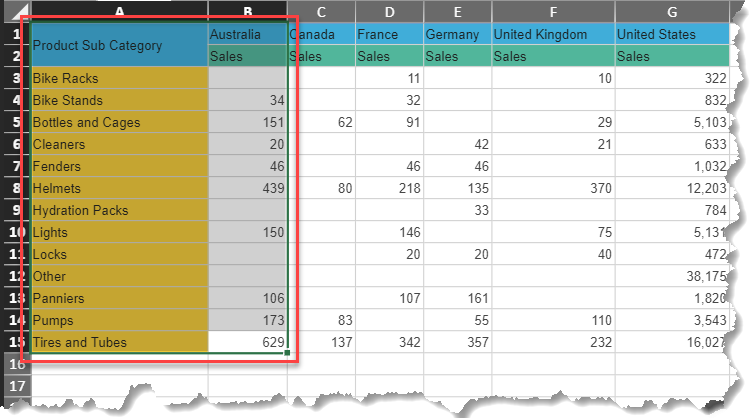Select the "United Kingdom" header cell
Viewport: 755px width, 418px height.
coord(551,34)
